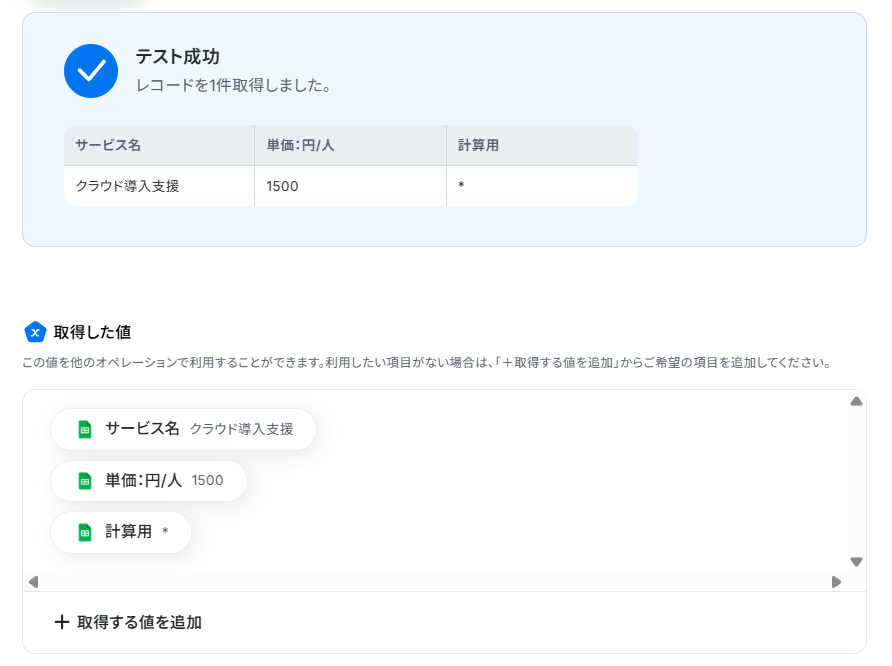The width and height of the screenshot is (892, 666).
Task: Click the サービス名 table column header
Action: (159, 146)
